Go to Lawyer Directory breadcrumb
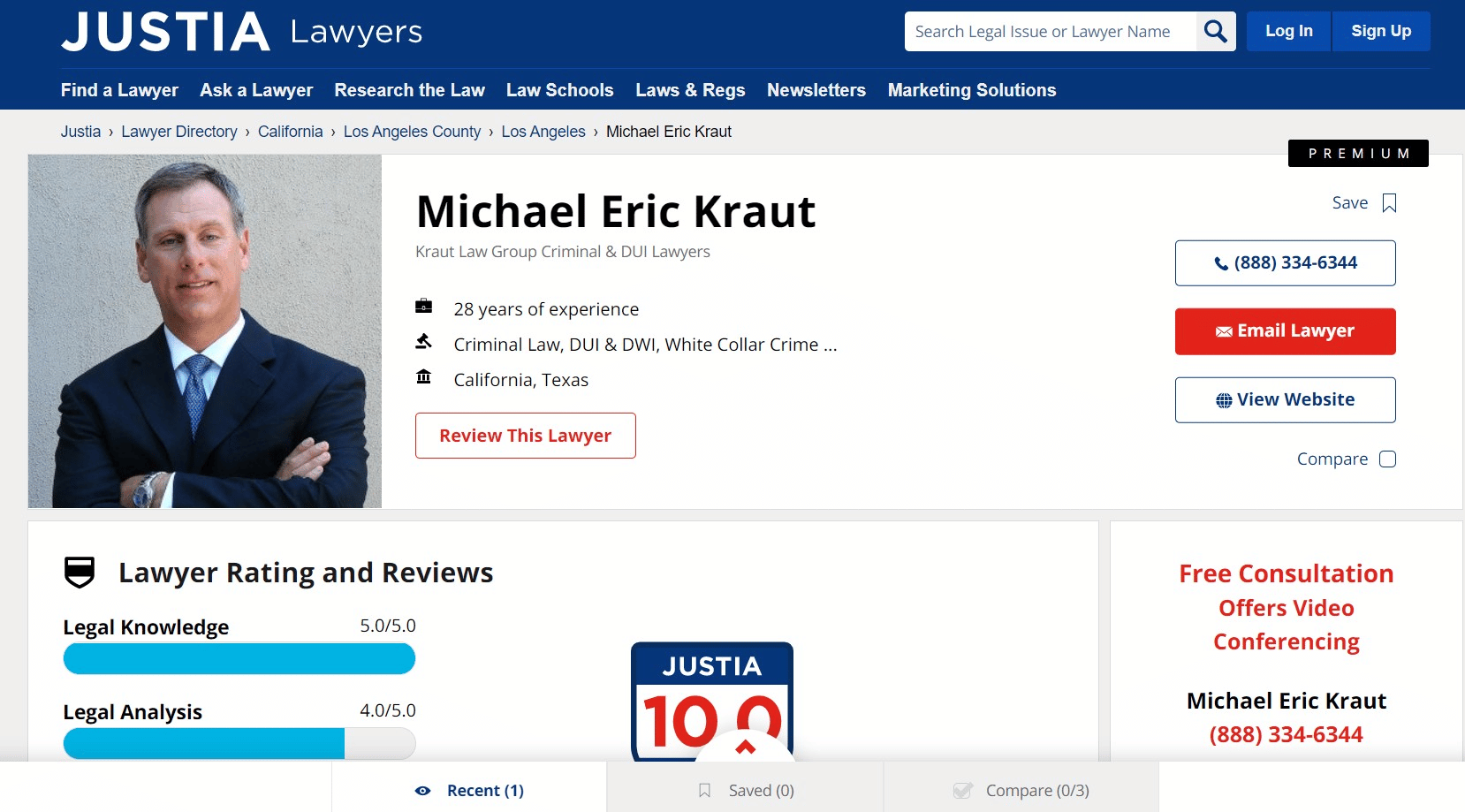The width and height of the screenshot is (1465, 812). (179, 132)
